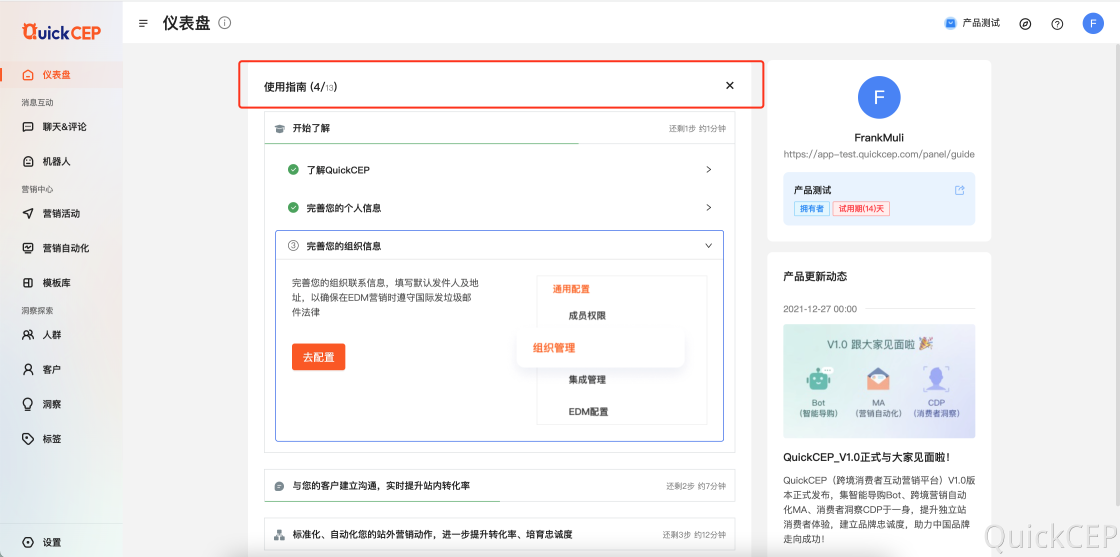
Task: Click the FrankMuli username
Action: (x=879, y=137)
